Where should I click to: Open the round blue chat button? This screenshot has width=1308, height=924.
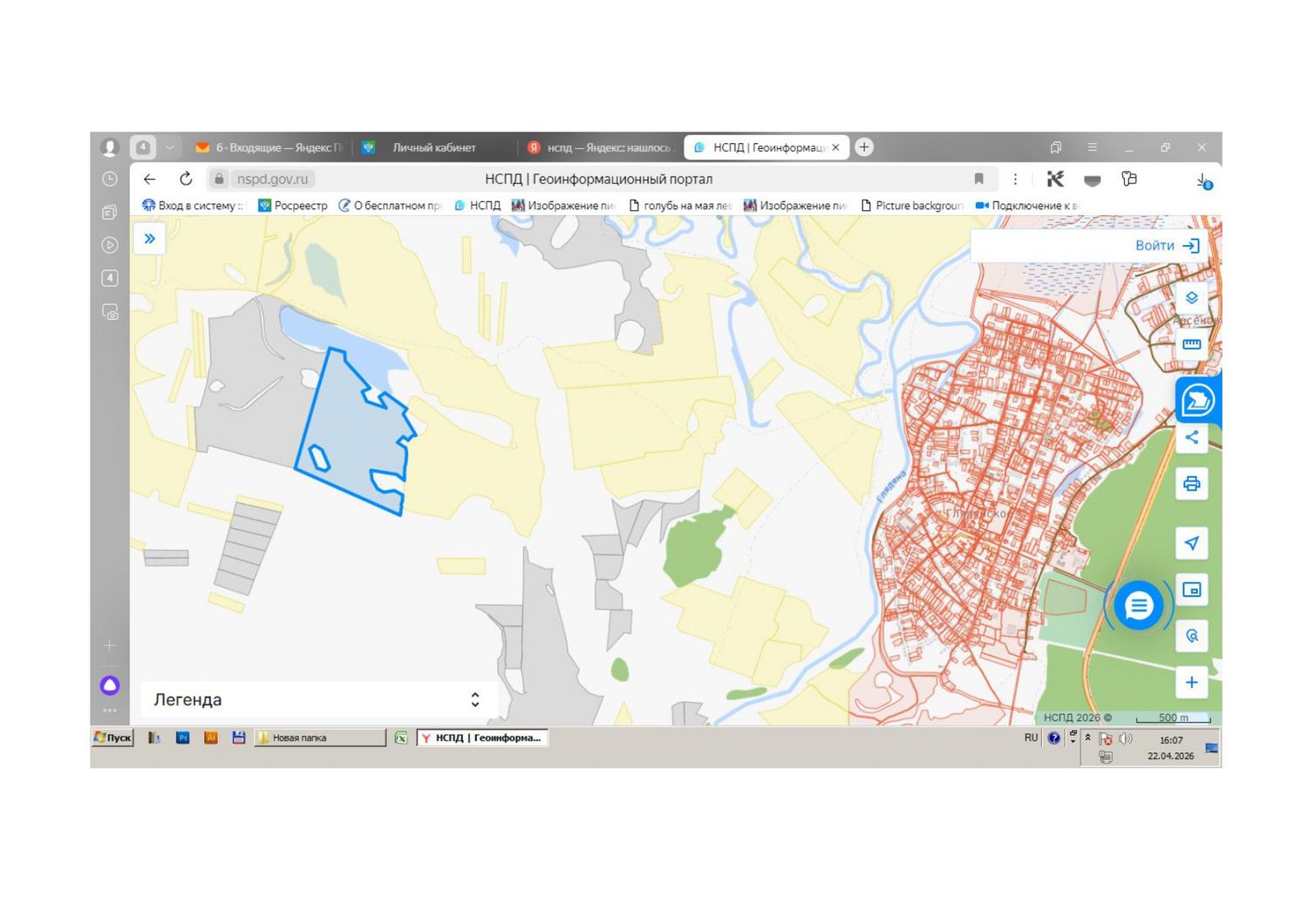pyautogui.click(x=1138, y=605)
